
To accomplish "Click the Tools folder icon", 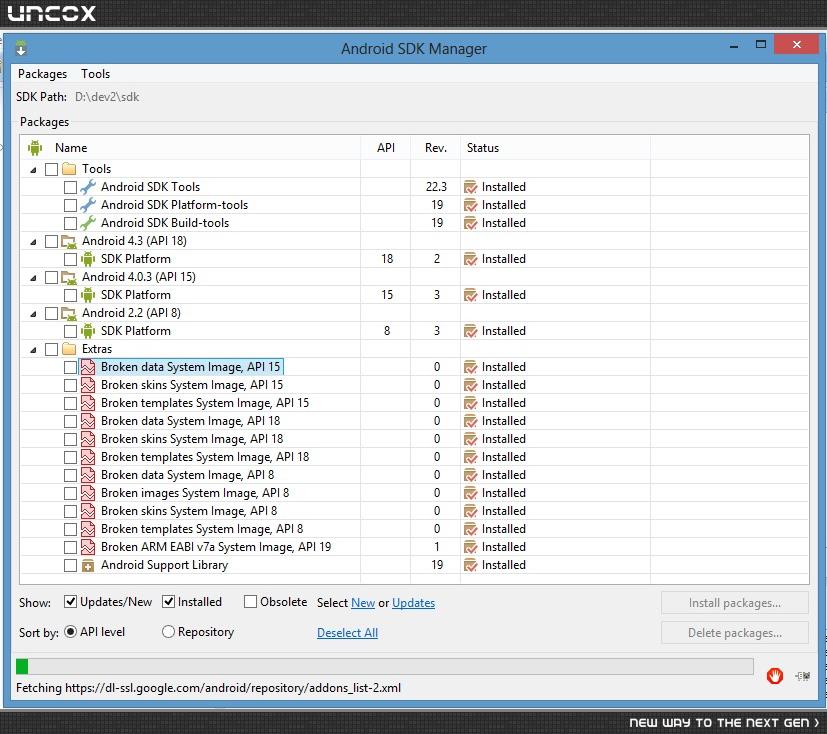I will tap(69, 169).
